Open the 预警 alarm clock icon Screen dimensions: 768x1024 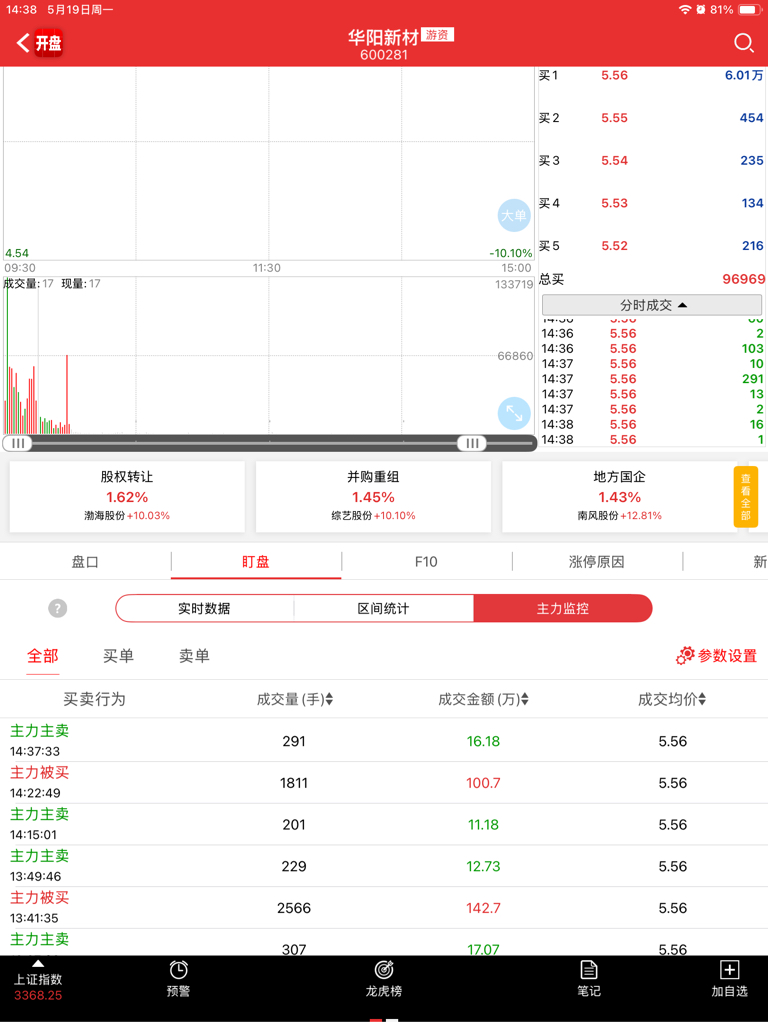(178, 978)
